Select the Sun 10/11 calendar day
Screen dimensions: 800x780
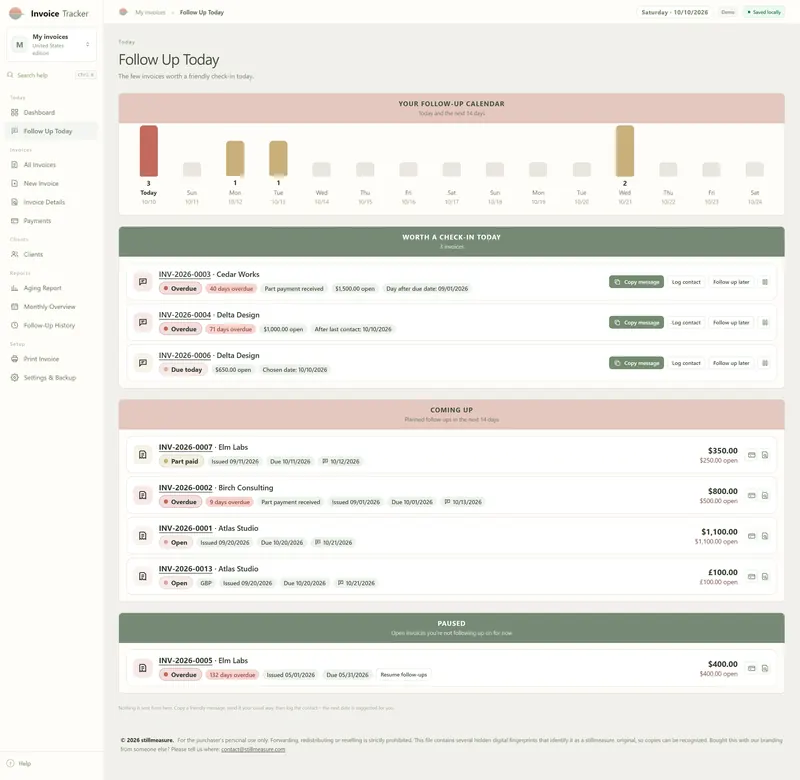pos(192,169)
